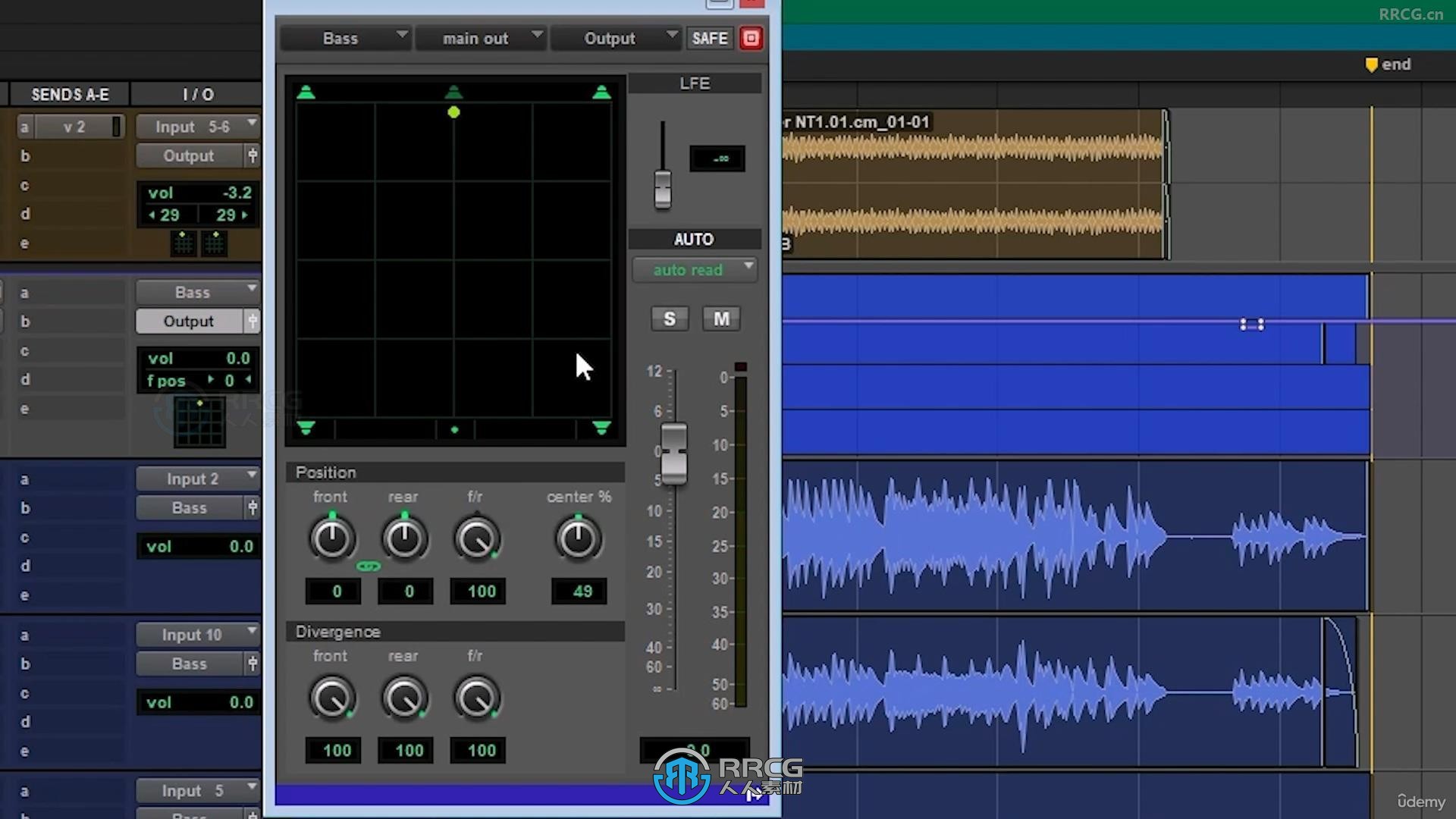Click the LFE level readout field
Image resolution: width=1456 pixels, height=819 pixels.
point(717,158)
